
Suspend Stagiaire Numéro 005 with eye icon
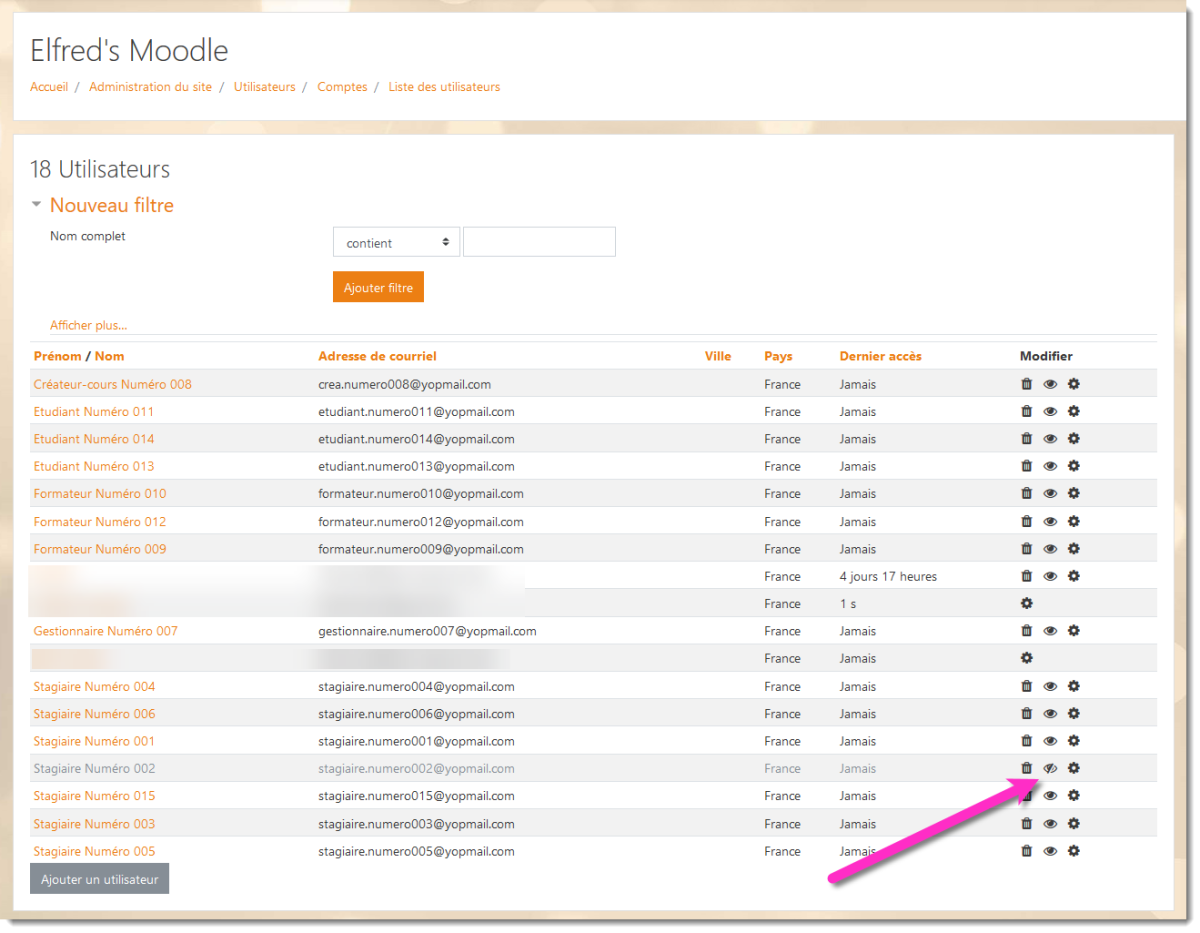tap(1050, 851)
